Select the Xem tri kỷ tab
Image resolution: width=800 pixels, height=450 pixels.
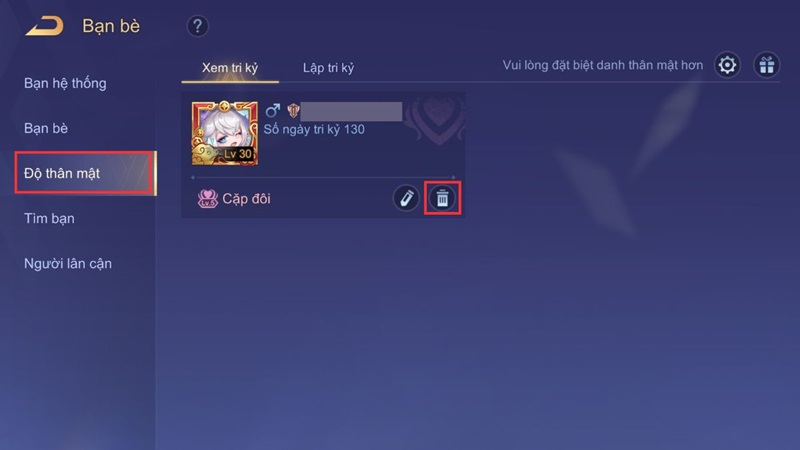tap(230, 68)
